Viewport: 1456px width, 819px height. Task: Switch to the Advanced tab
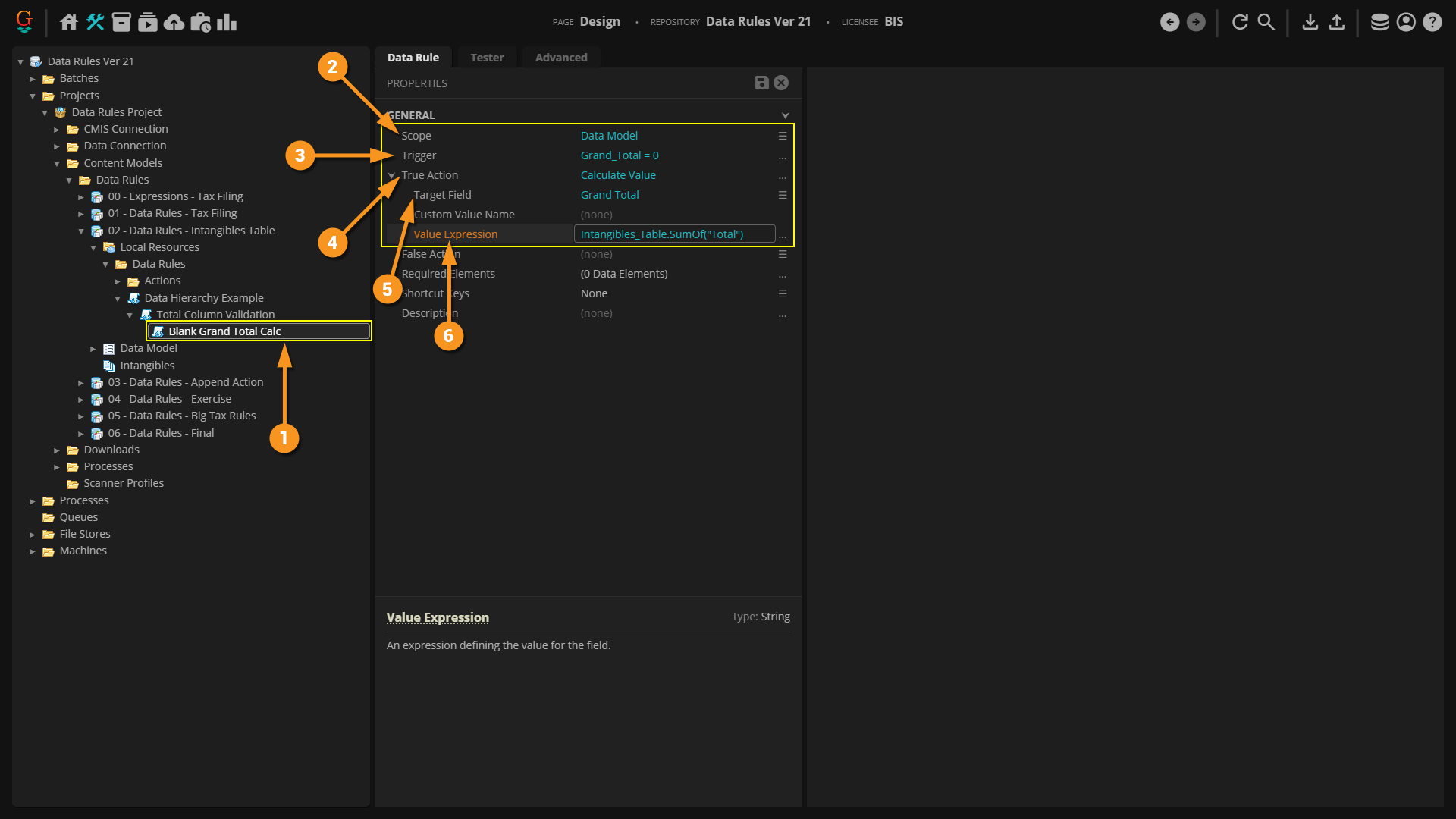560,58
